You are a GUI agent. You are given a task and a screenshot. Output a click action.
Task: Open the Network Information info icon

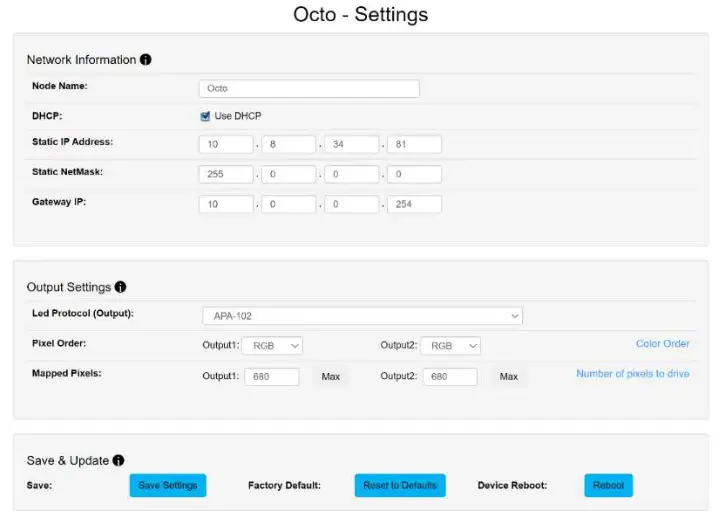point(145,60)
